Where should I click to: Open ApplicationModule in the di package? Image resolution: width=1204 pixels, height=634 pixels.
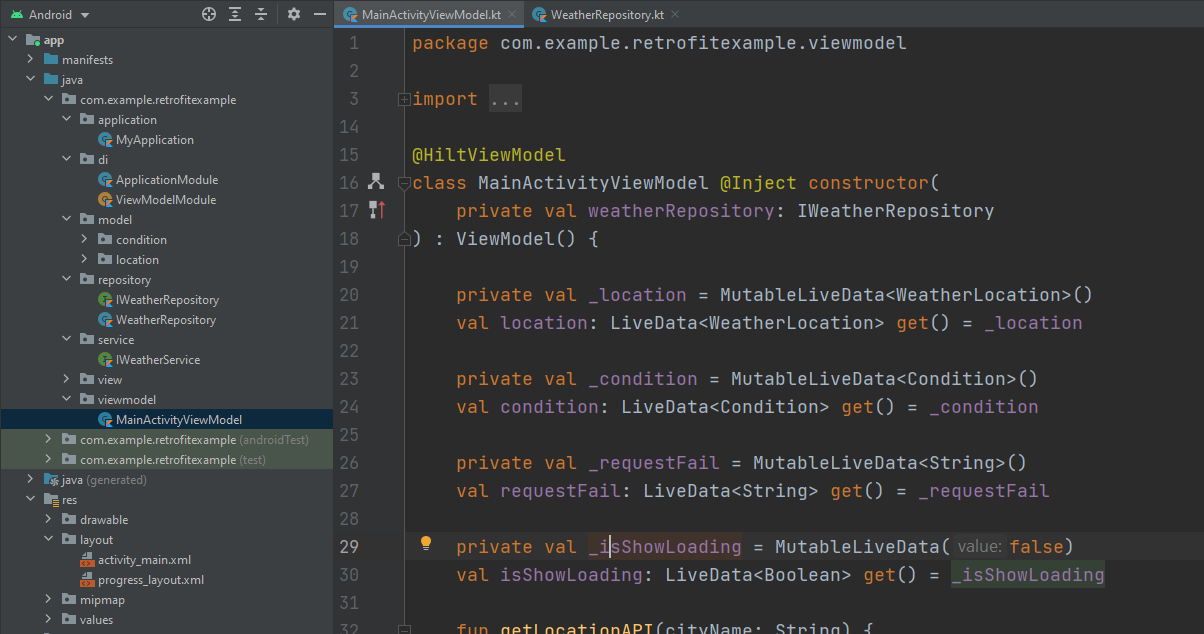pyautogui.click(x=166, y=180)
